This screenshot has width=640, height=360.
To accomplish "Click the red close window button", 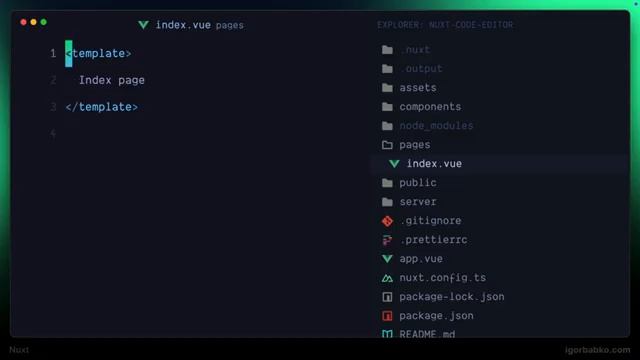I will click(x=23, y=22).
